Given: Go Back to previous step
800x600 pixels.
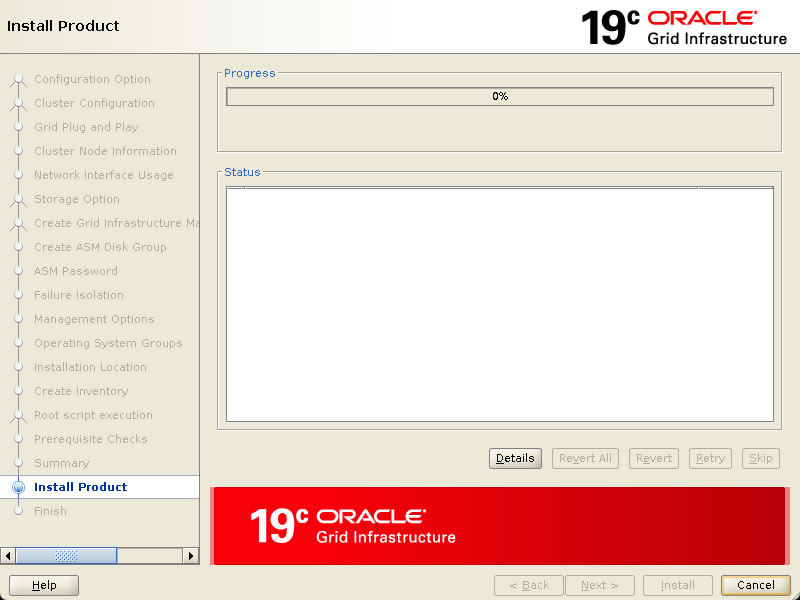Looking at the screenshot, I should point(529,585).
